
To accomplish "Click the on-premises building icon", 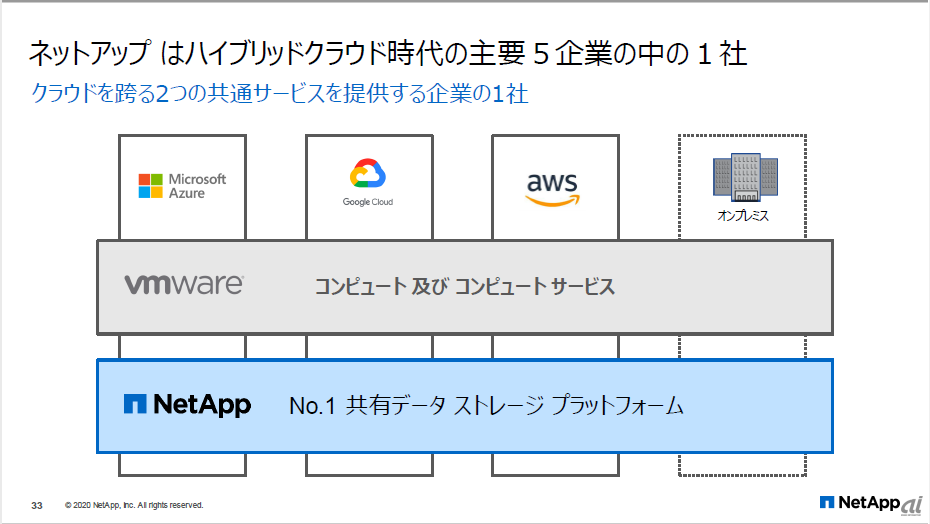I will (742, 180).
